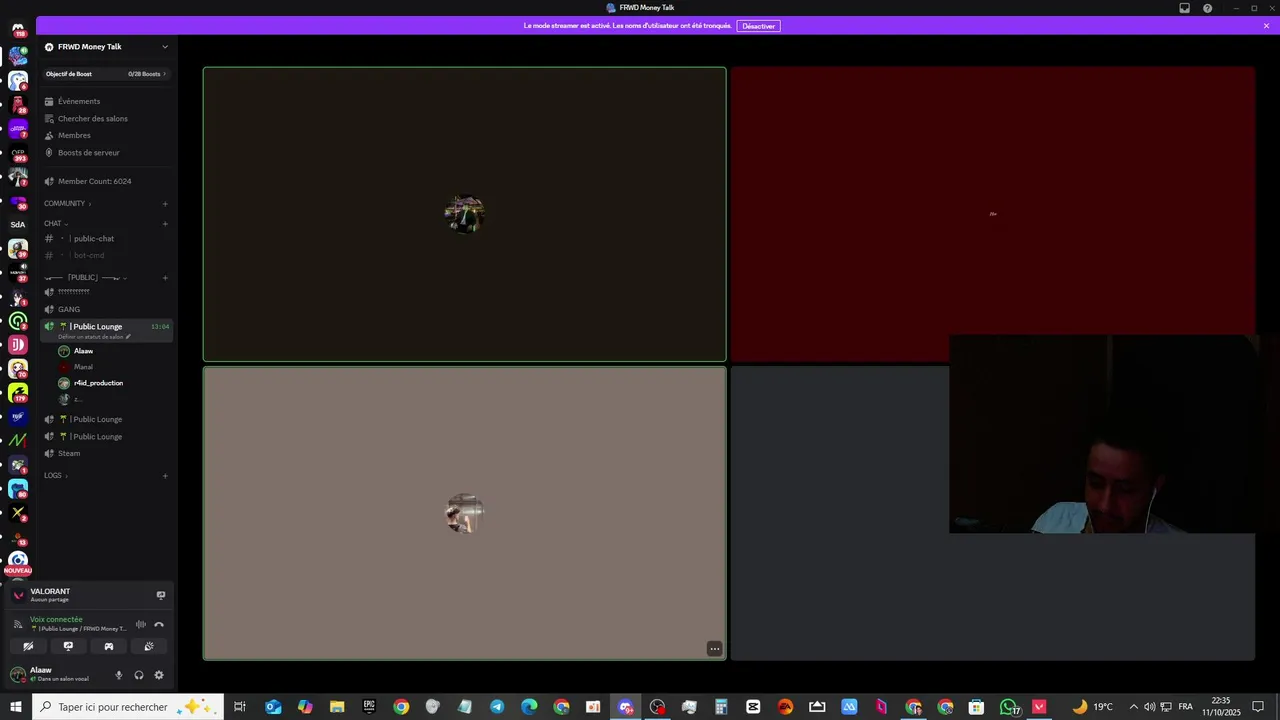1280x720 pixels.
Task: Open Telegram from the taskbar
Action: [497, 707]
